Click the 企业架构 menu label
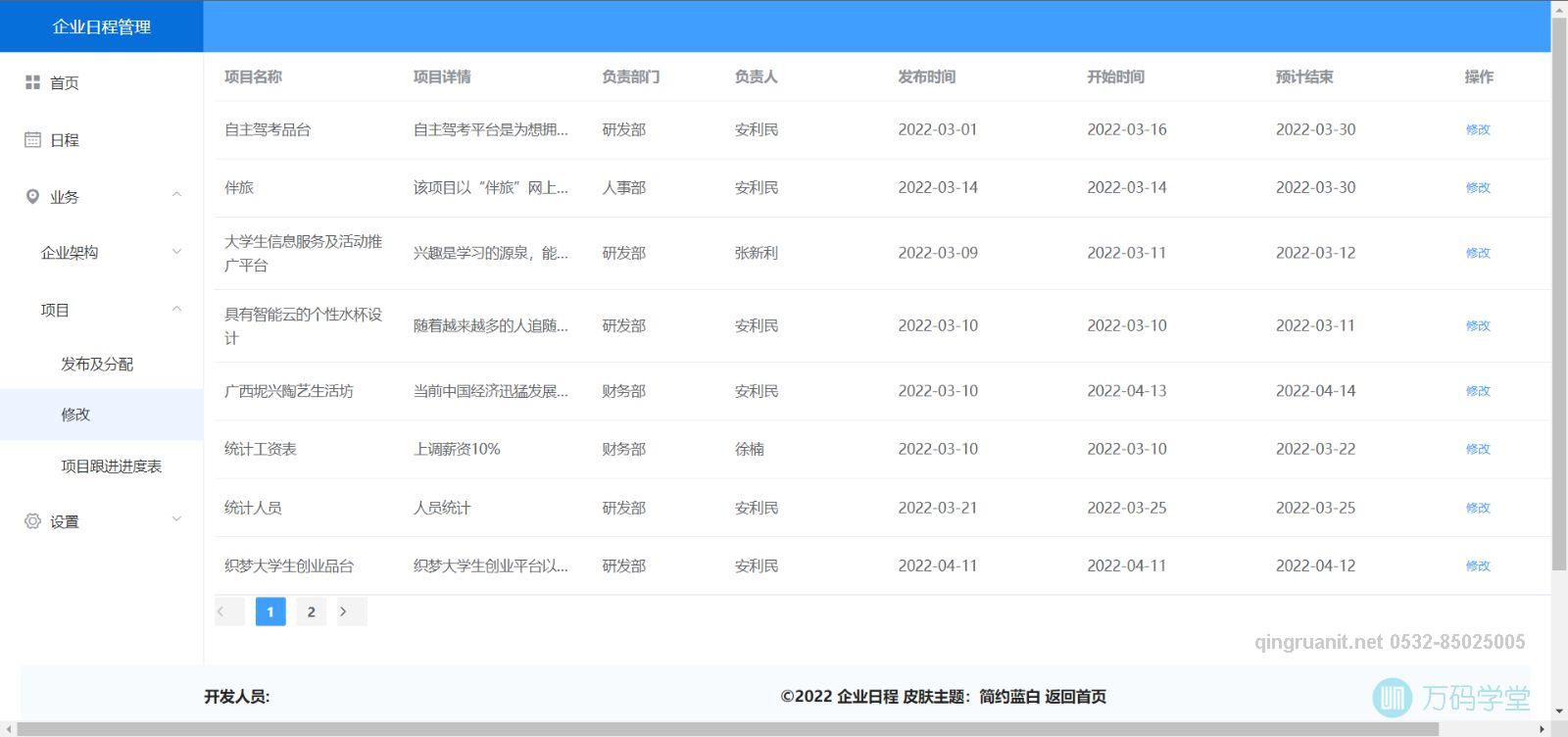The width and height of the screenshot is (1568, 737). point(70,253)
